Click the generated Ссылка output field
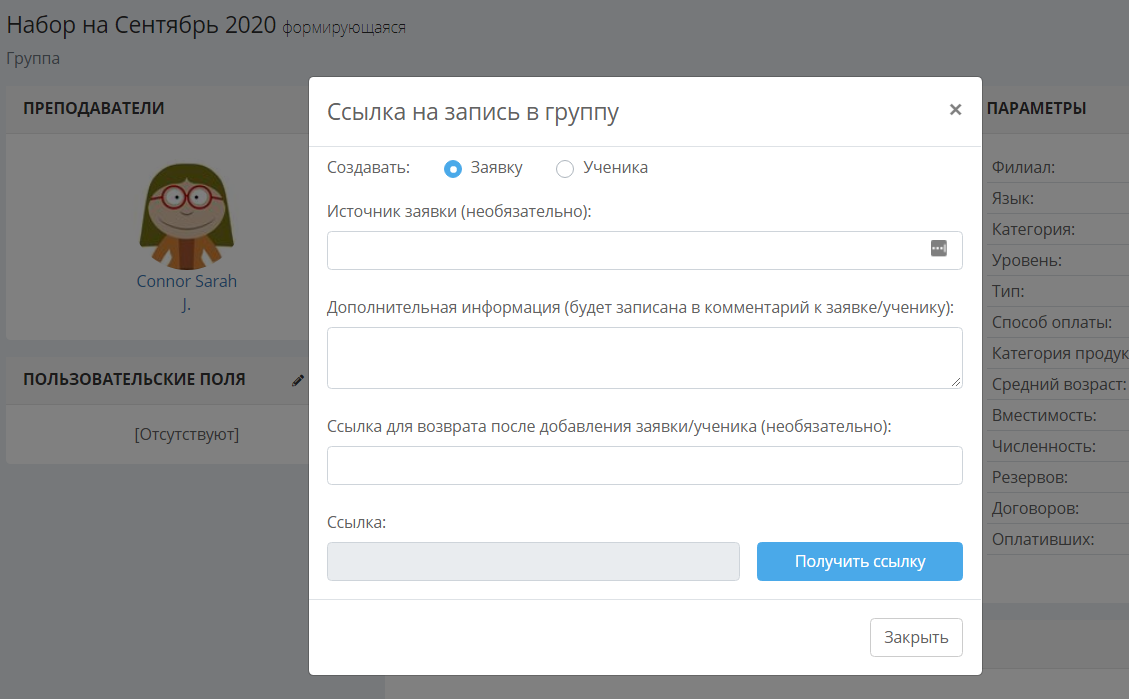 pos(533,562)
